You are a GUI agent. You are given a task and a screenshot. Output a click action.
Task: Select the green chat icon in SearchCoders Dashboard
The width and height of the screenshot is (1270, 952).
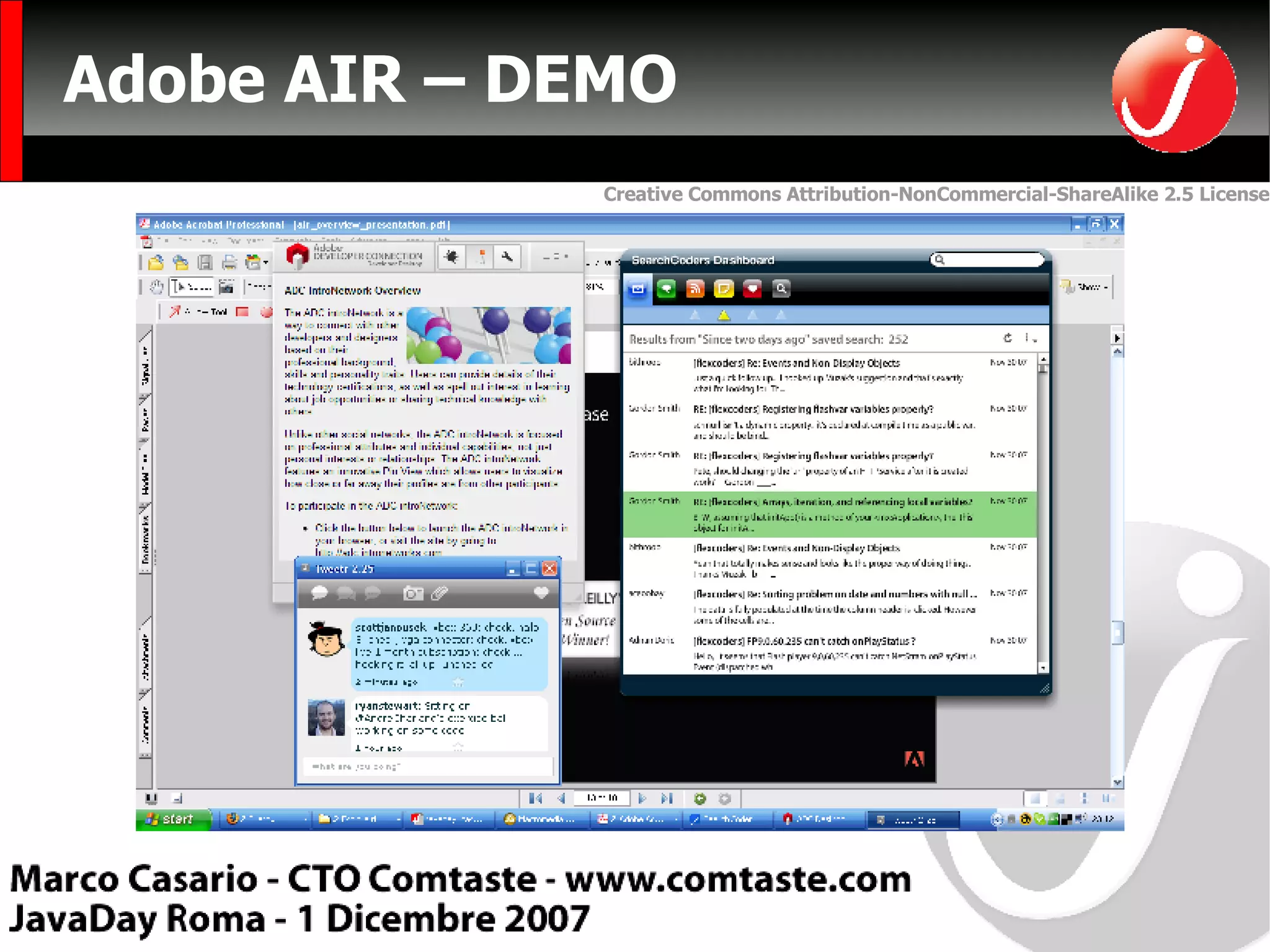[666, 289]
